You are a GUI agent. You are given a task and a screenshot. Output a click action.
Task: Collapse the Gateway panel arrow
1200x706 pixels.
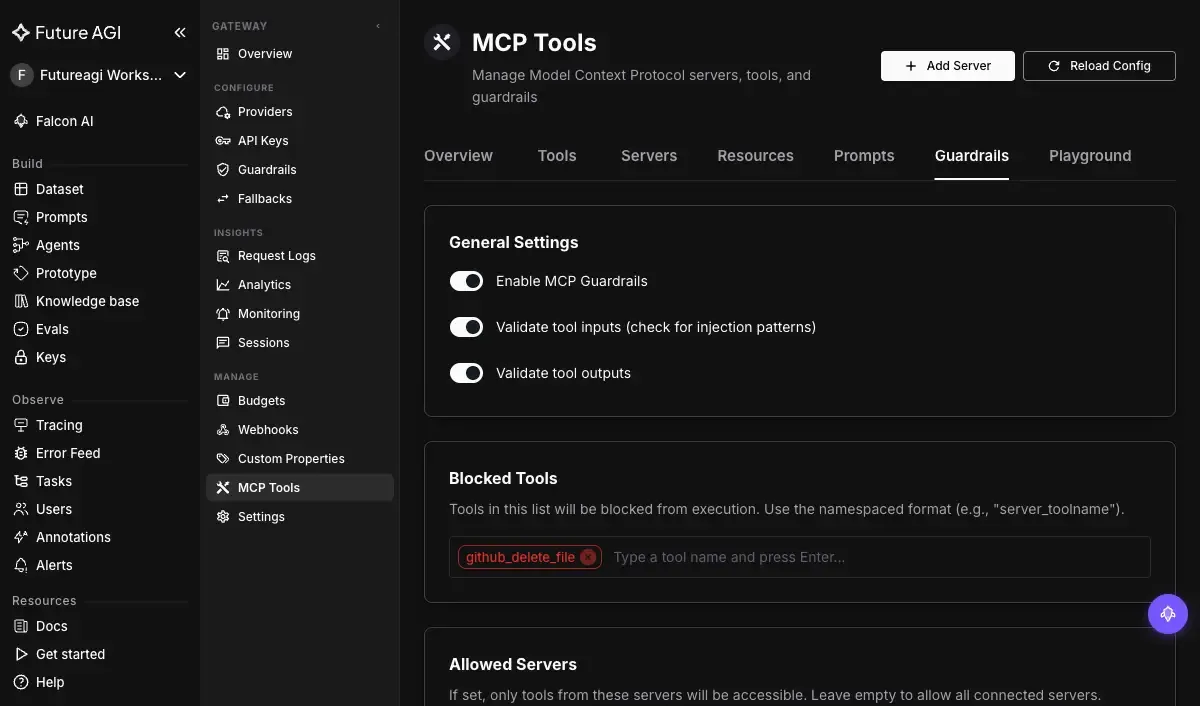tap(378, 26)
